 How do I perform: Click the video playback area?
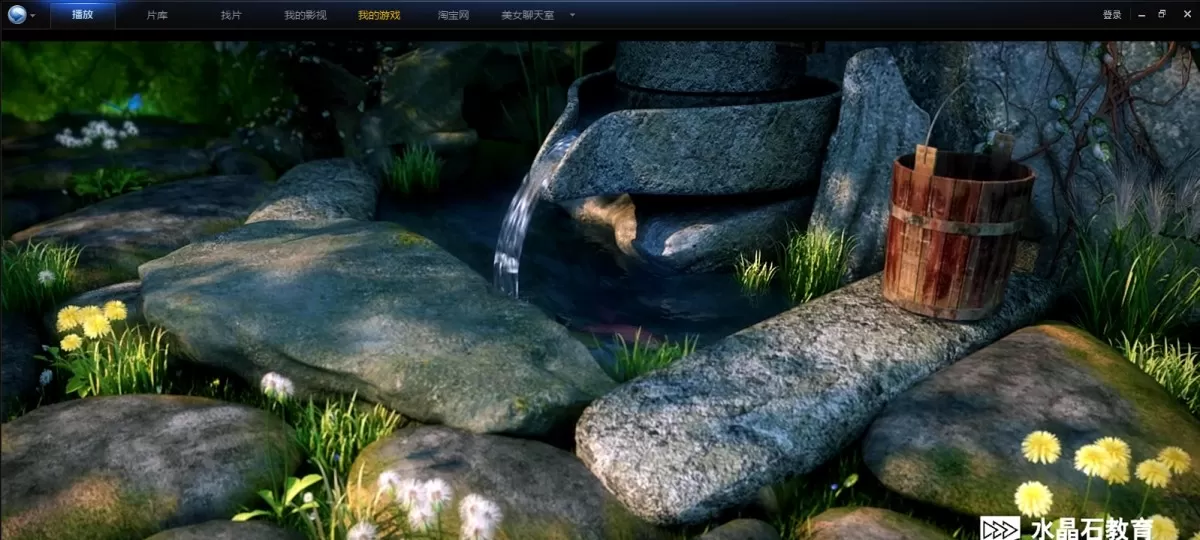pos(600,290)
